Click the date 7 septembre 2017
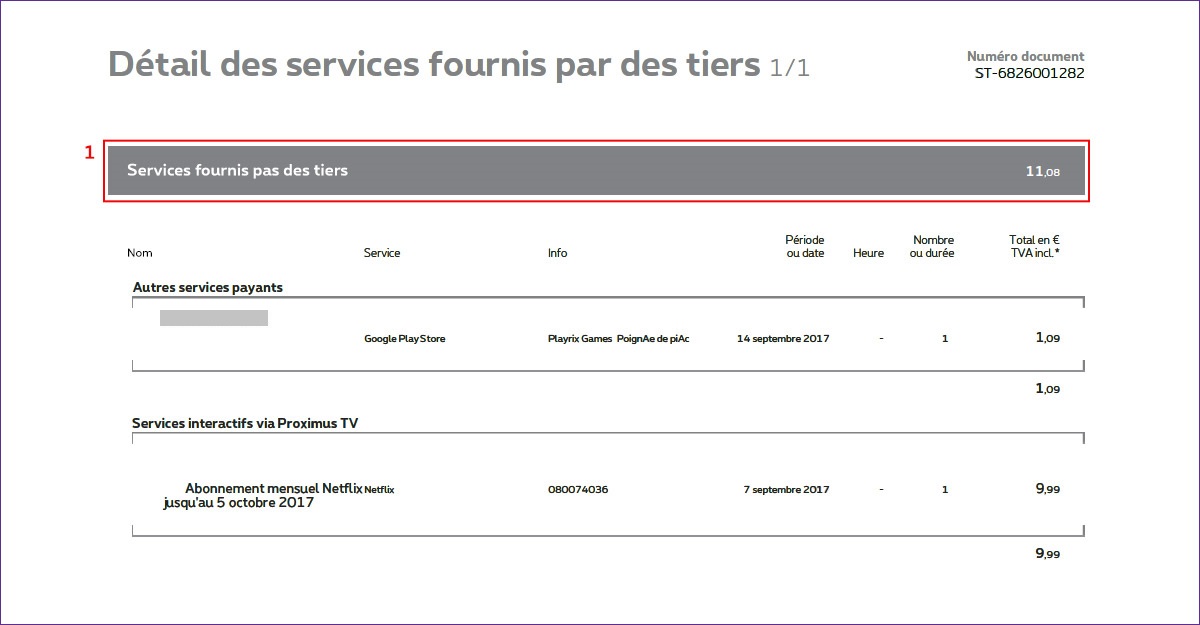 (786, 490)
